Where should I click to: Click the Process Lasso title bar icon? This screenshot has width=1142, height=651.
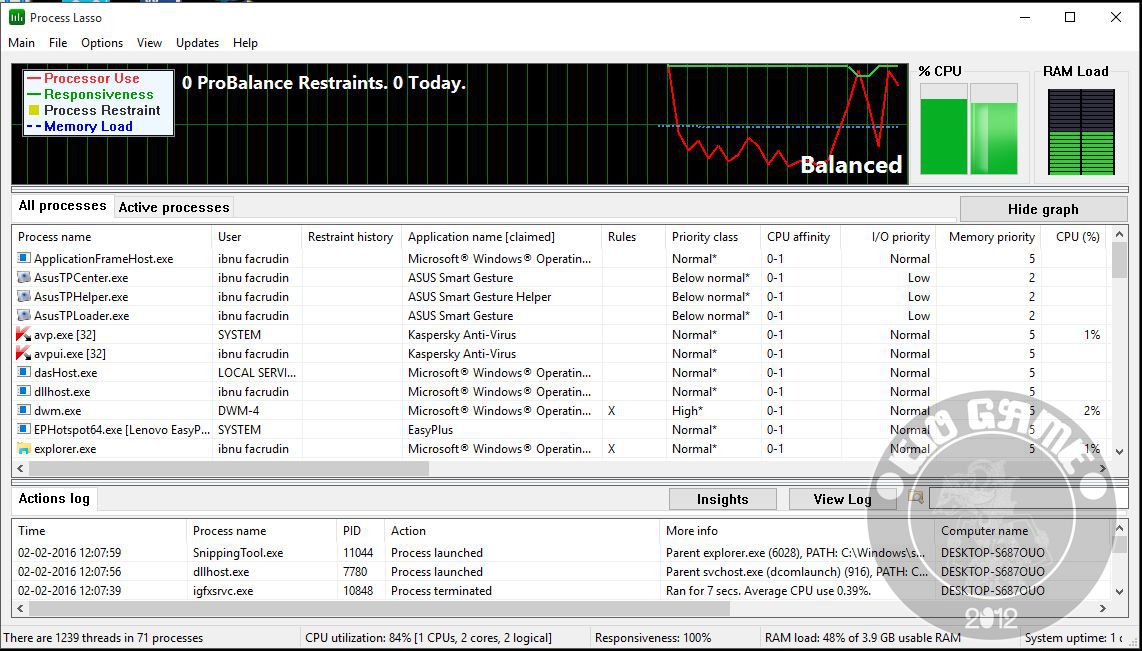pyautogui.click(x=16, y=17)
